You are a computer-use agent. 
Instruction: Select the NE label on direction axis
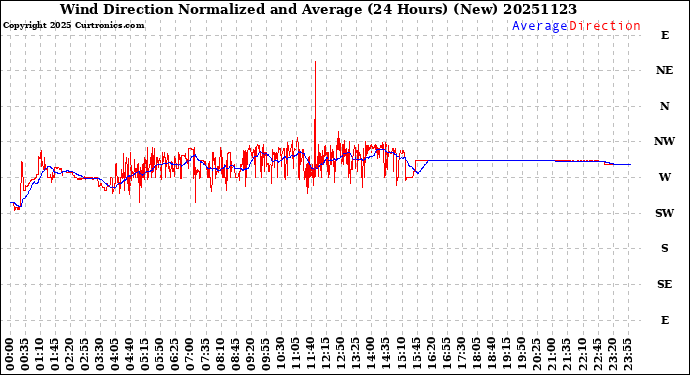(x=664, y=70)
